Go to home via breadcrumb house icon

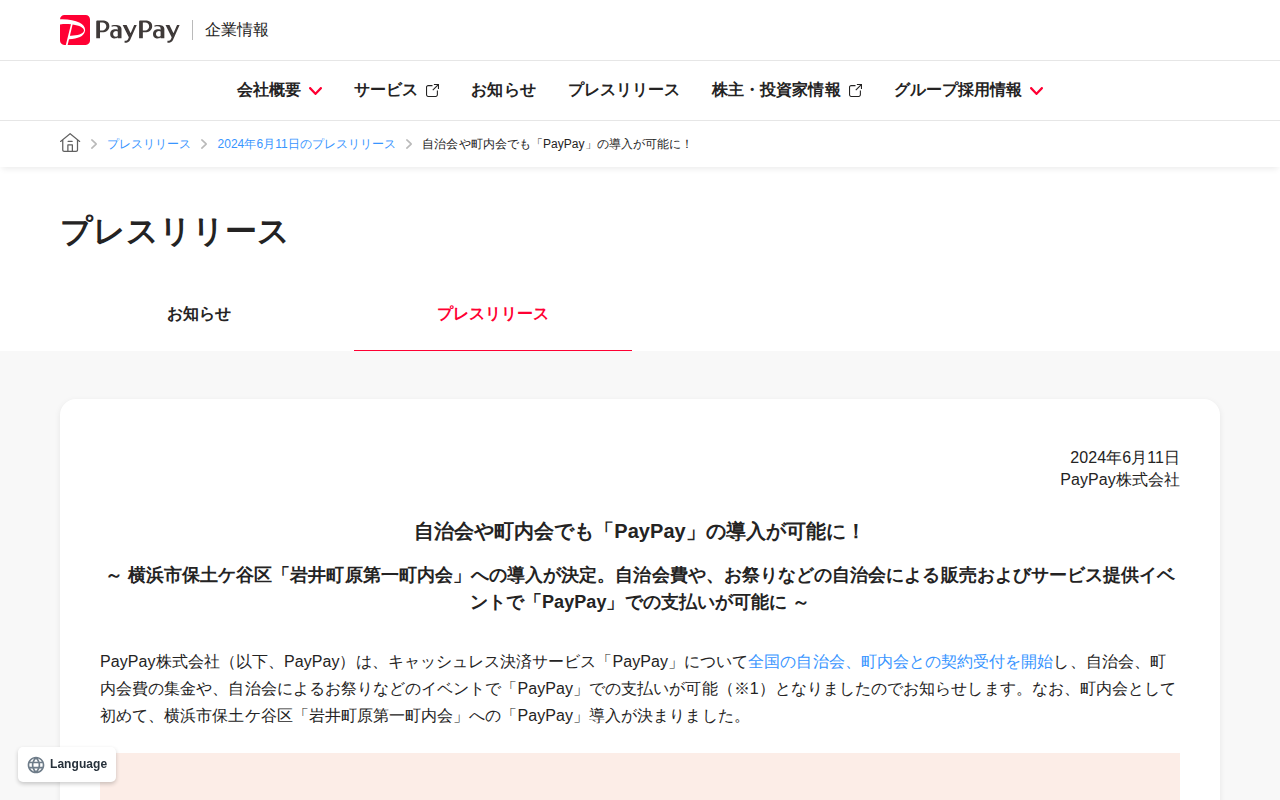(x=70, y=143)
